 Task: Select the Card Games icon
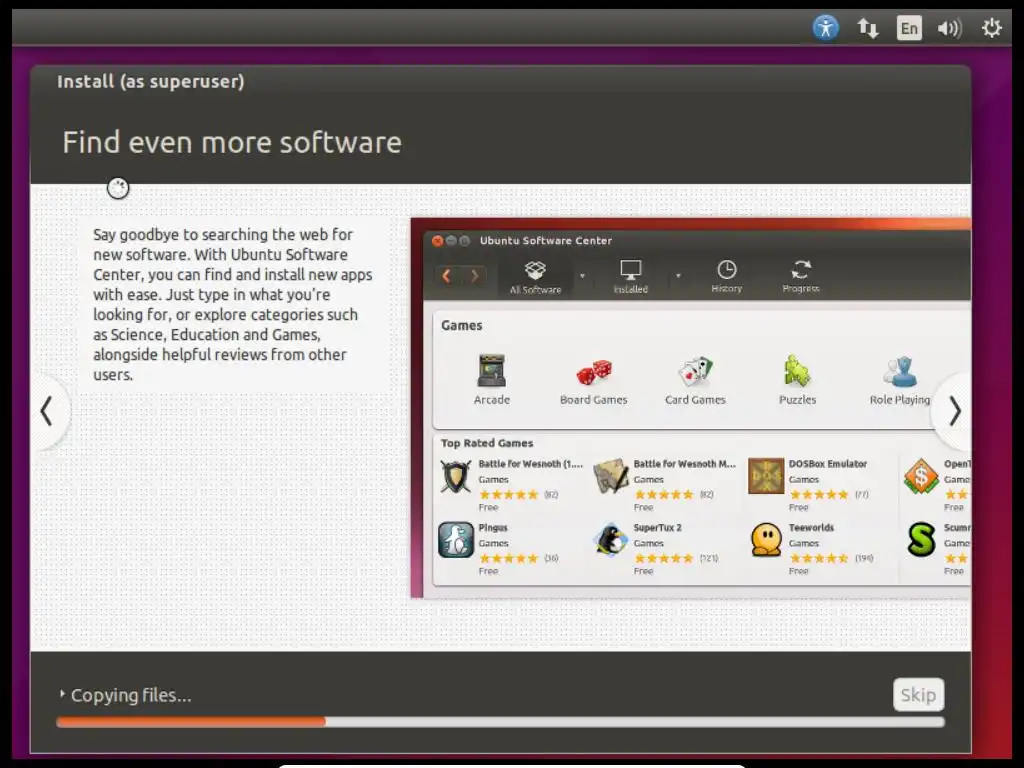coord(695,372)
